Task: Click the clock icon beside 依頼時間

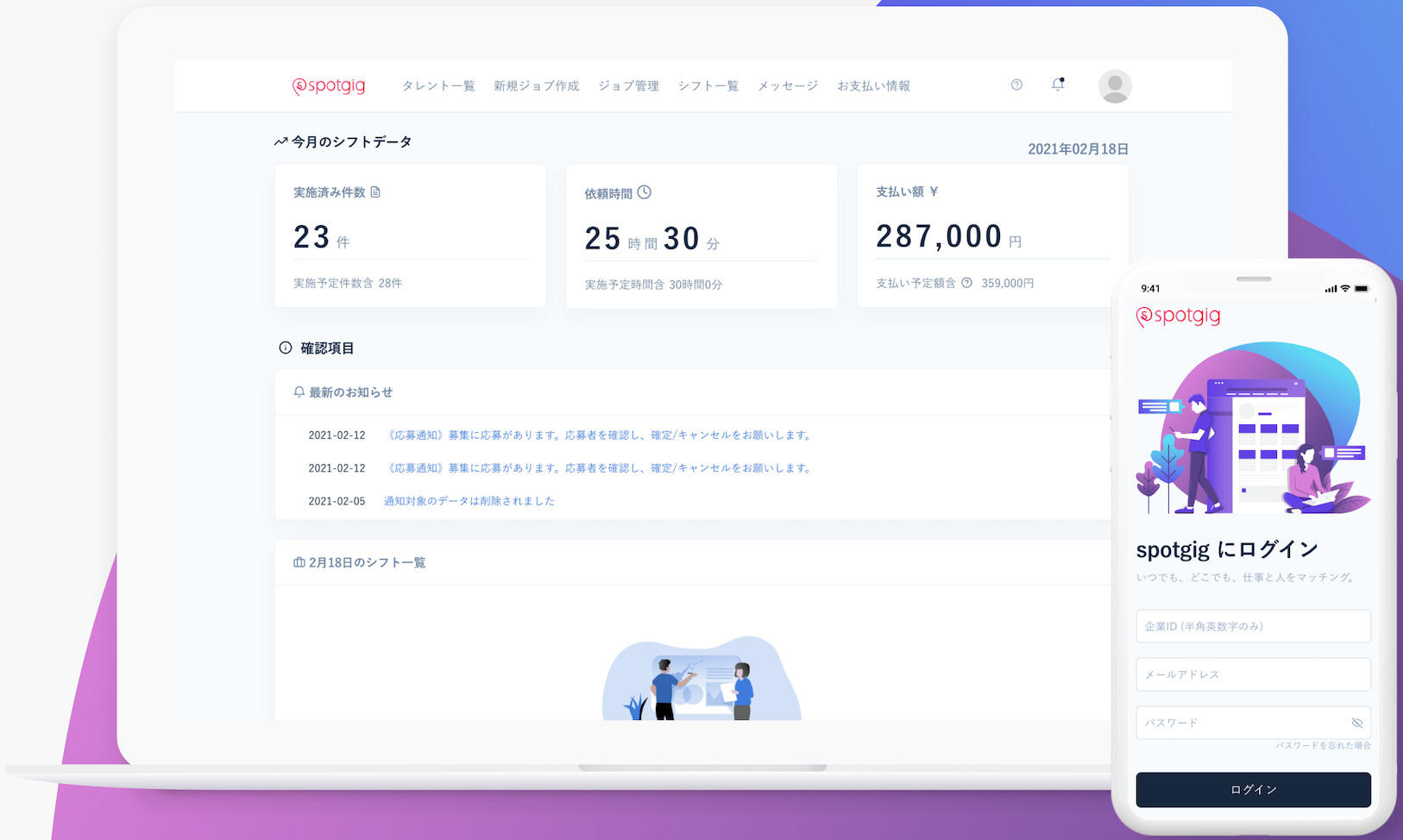Action: [x=644, y=192]
